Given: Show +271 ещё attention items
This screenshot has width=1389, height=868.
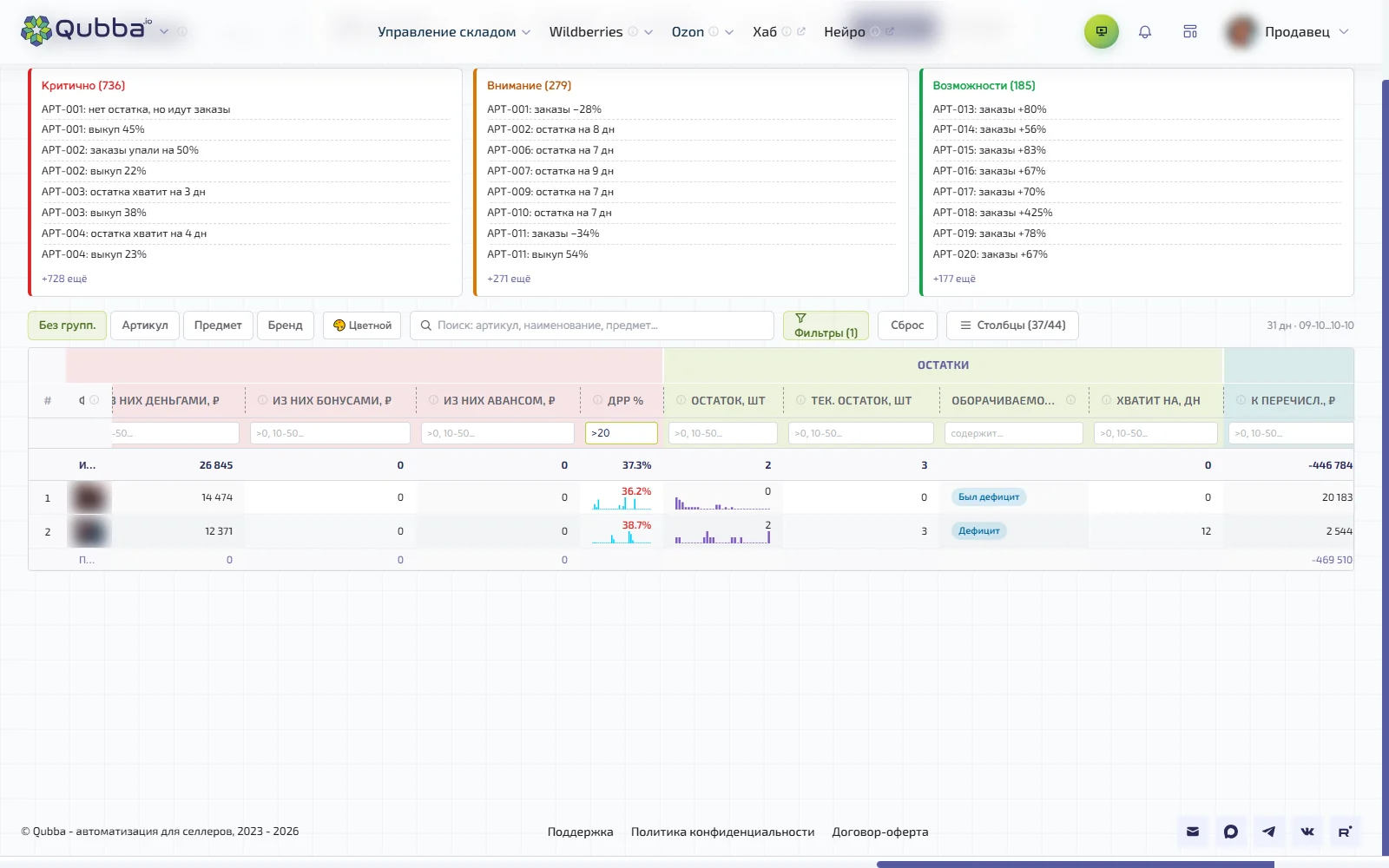Looking at the screenshot, I should click(509, 279).
